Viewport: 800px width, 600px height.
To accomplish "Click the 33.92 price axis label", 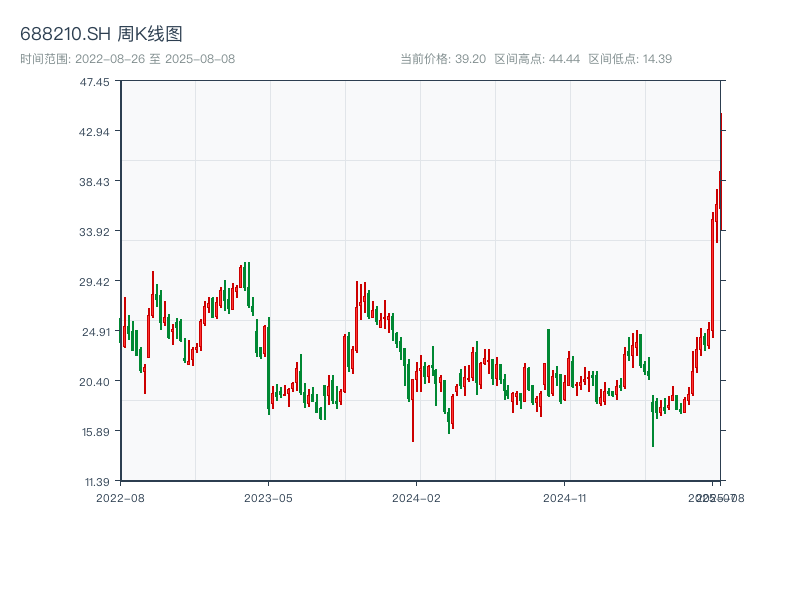I will (96, 232).
